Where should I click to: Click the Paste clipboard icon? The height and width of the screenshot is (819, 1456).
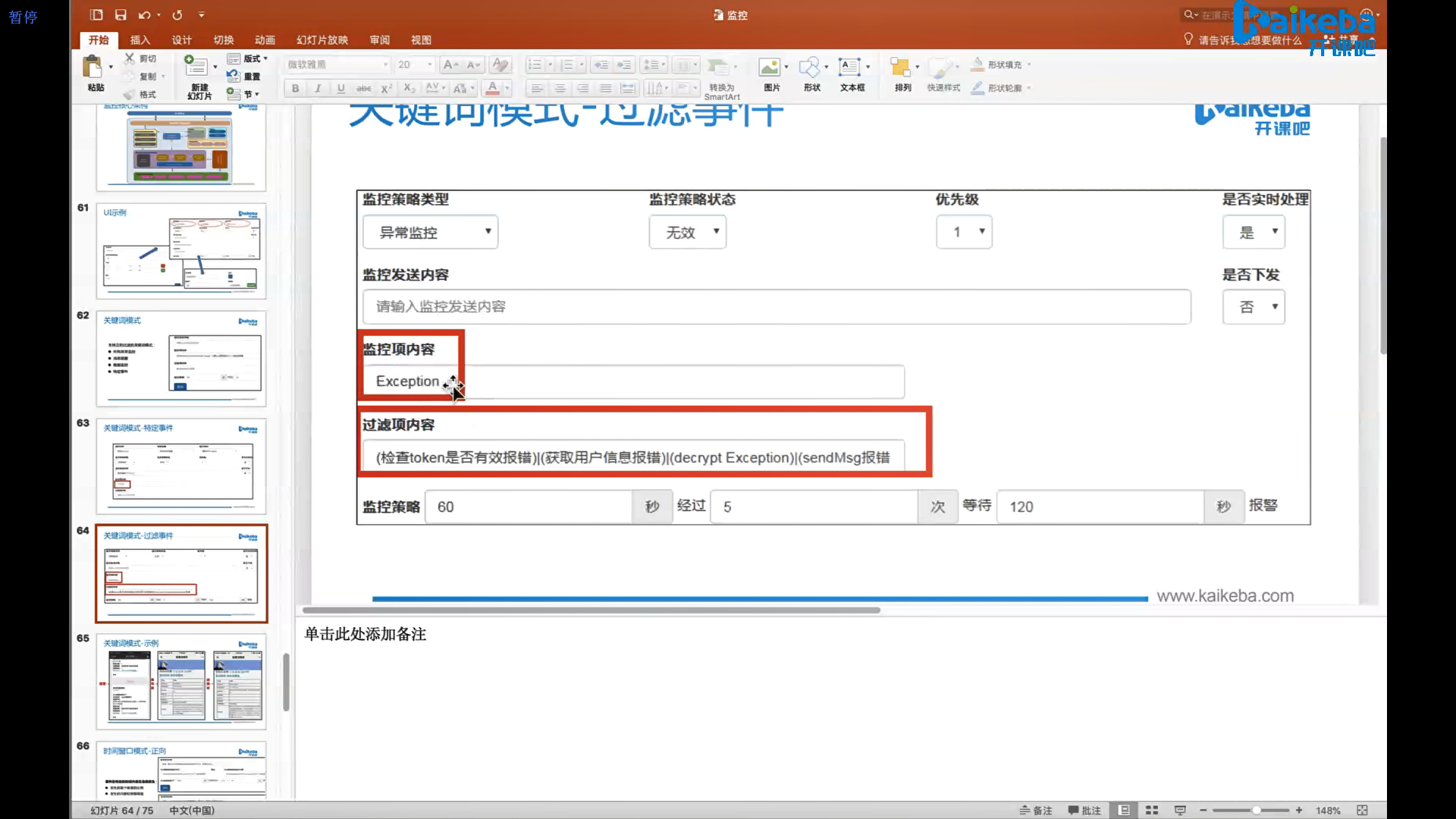93,68
